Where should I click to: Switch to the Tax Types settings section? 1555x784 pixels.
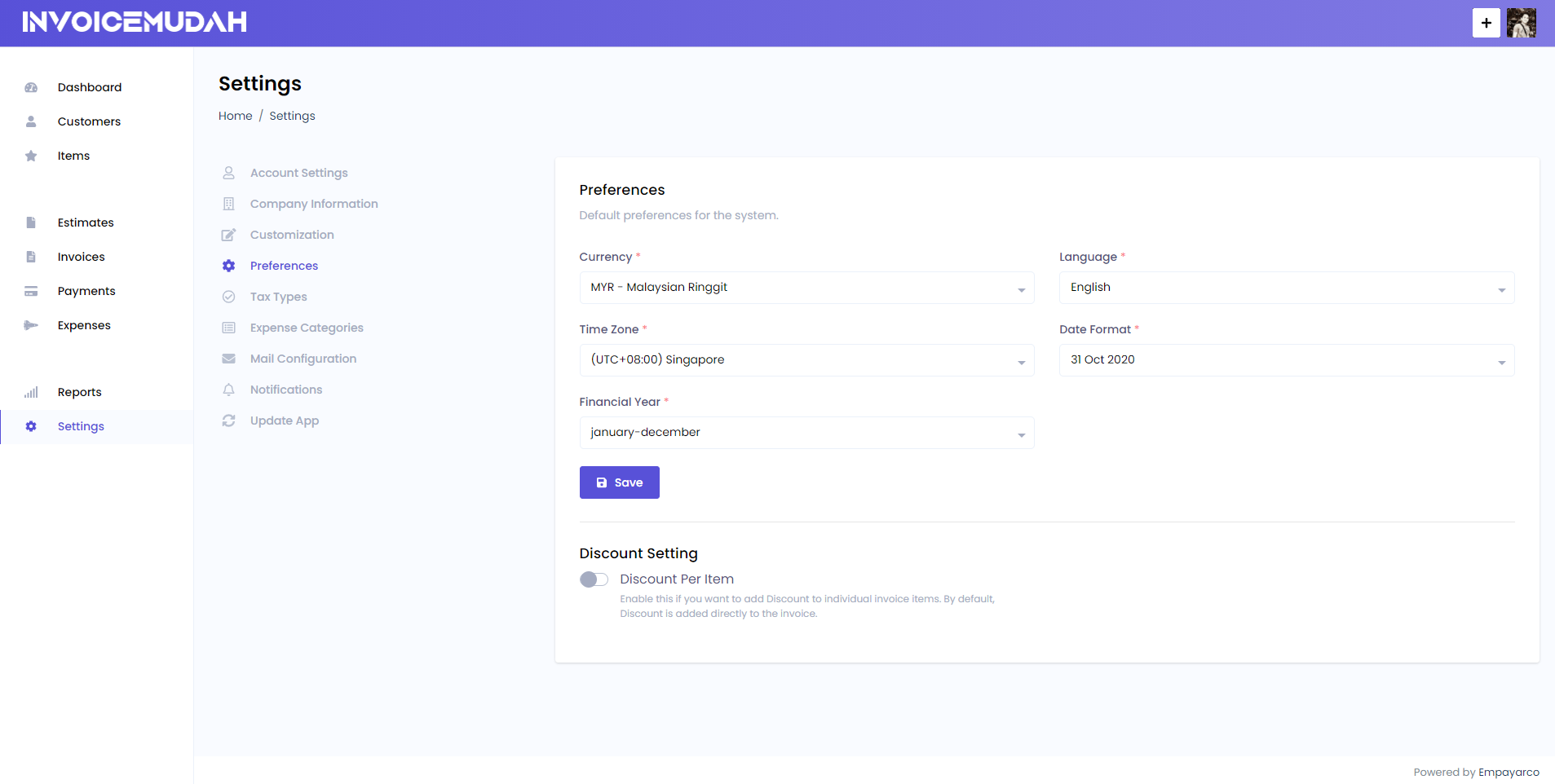[278, 297]
